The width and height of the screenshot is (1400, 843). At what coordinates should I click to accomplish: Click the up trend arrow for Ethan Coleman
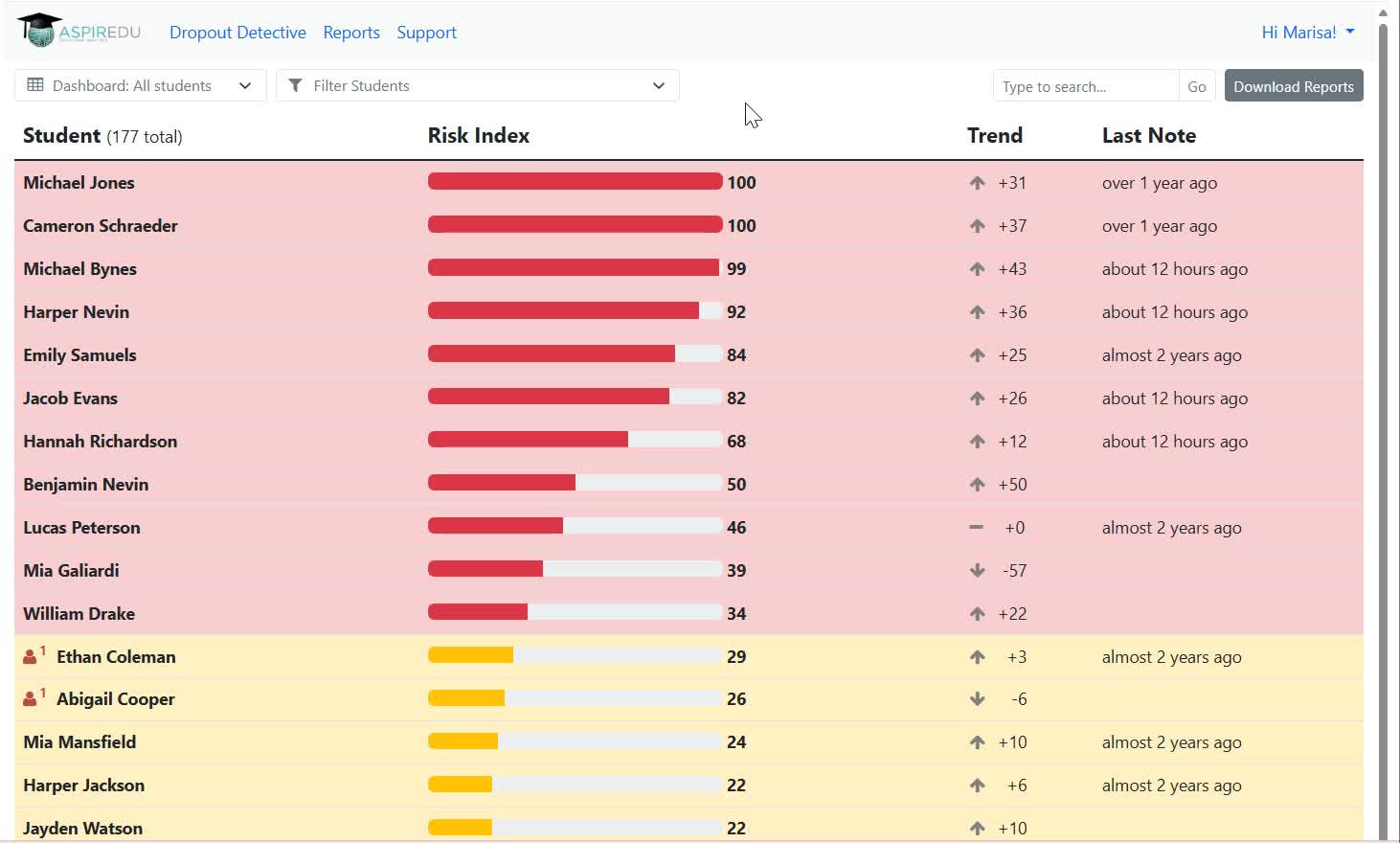pos(977,656)
